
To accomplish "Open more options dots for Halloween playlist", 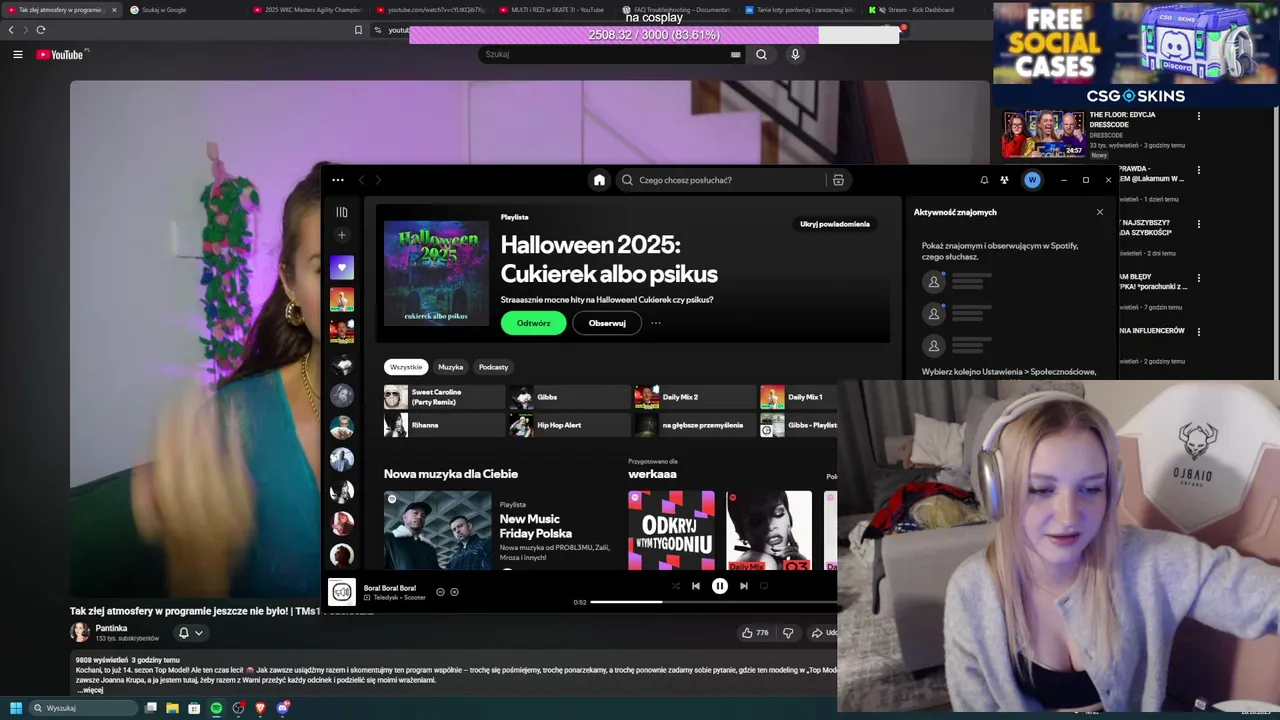I will (x=656, y=323).
